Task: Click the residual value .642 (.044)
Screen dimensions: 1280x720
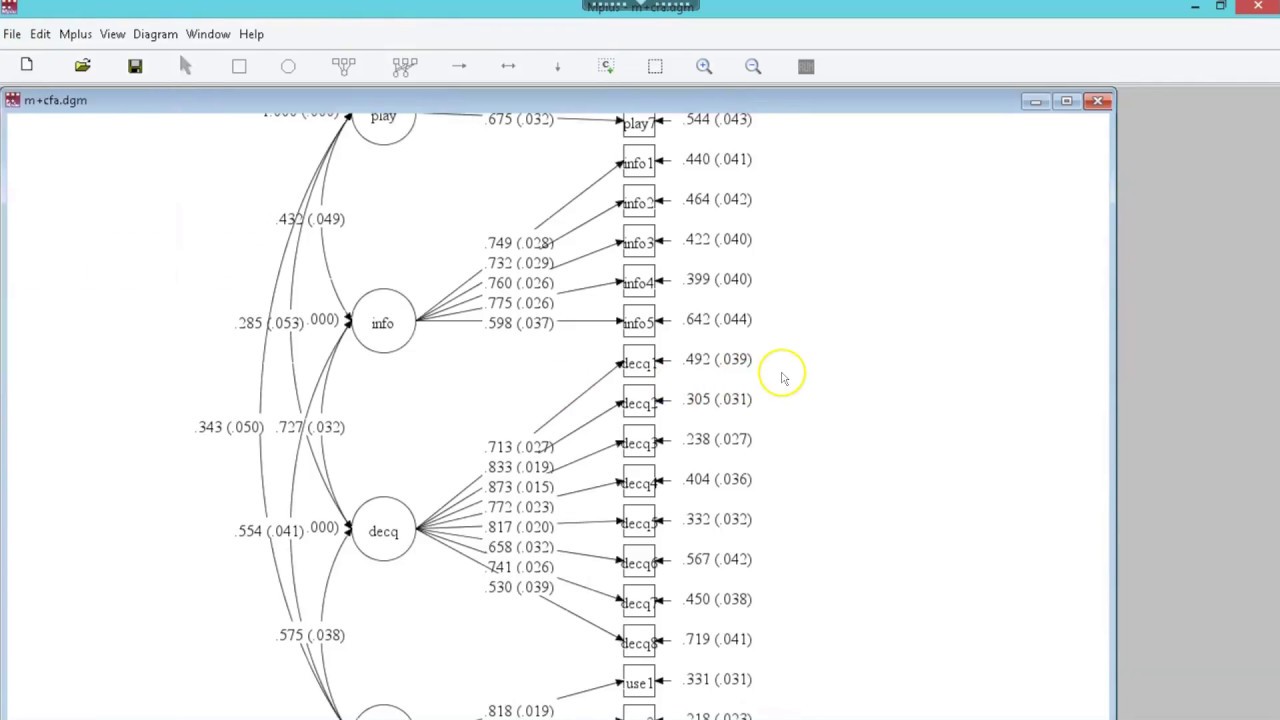Action: pos(718,319)
